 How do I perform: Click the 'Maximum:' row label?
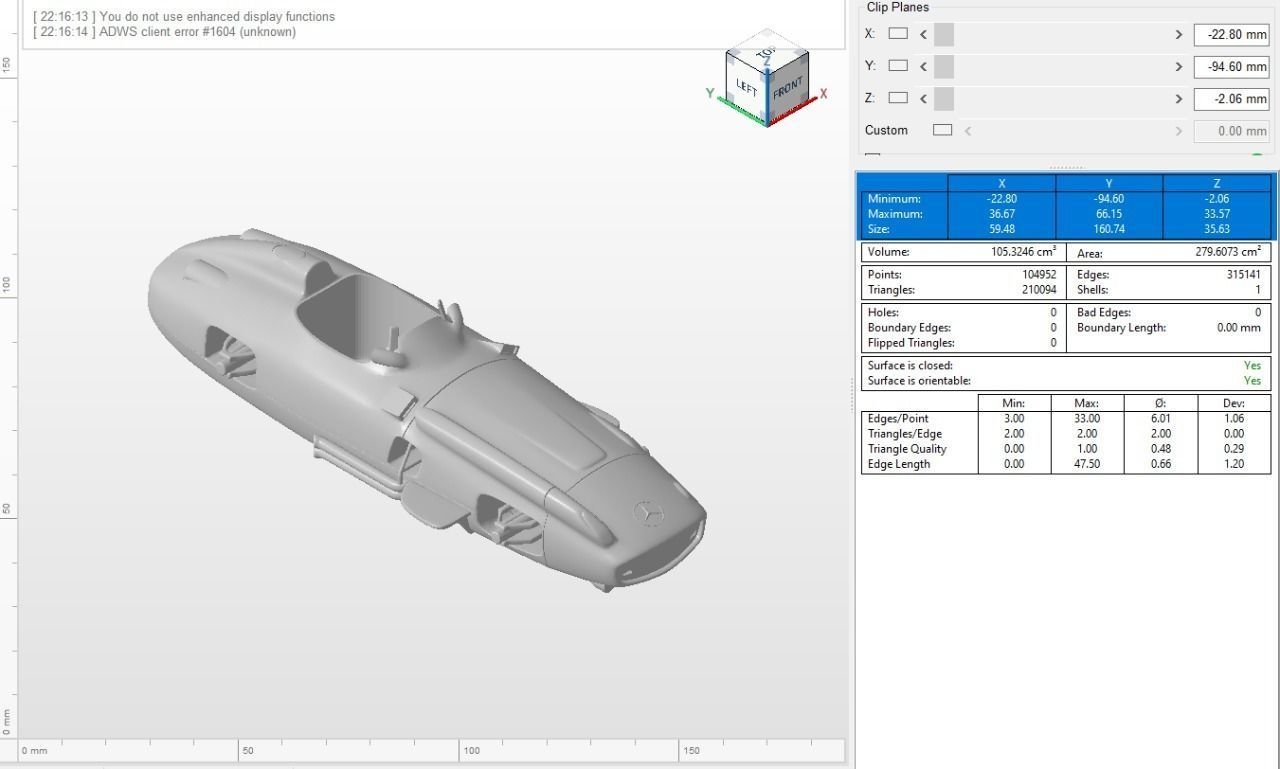click(x=895, y=214)
